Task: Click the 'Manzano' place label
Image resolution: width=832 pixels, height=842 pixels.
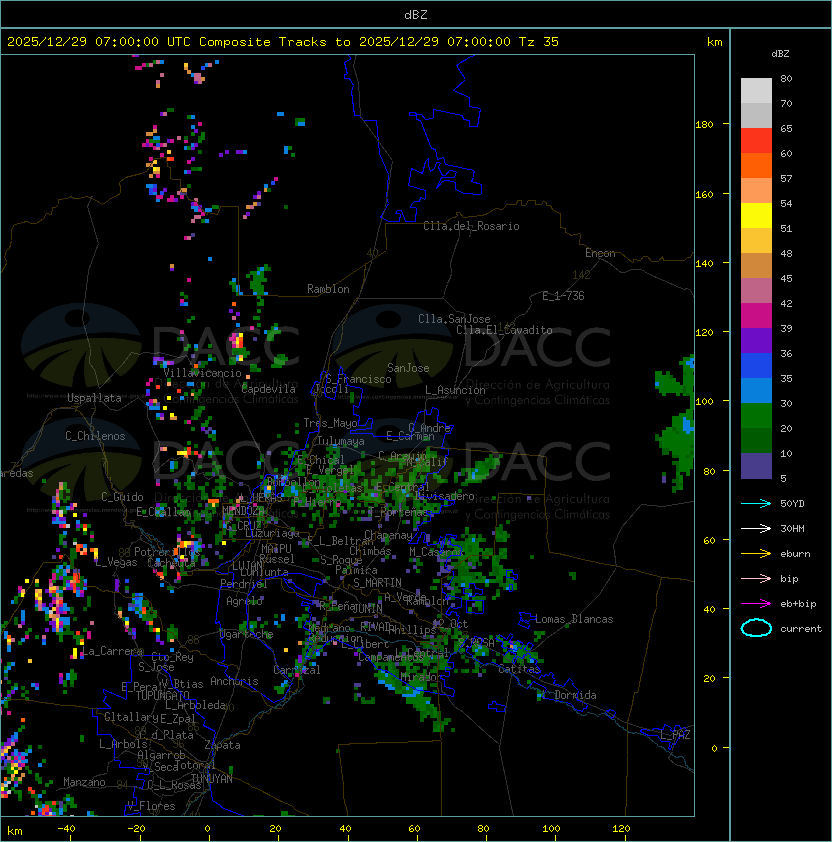Action: tap(84, 782)
